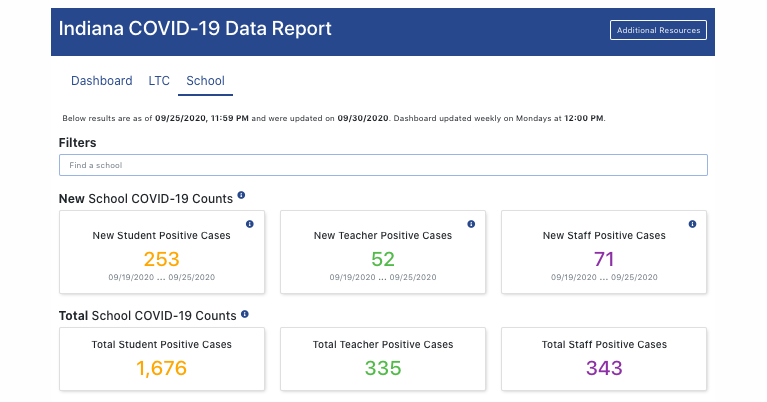Select the 1,676 total student cases value
767x402 pixels.
click(161, 368)
